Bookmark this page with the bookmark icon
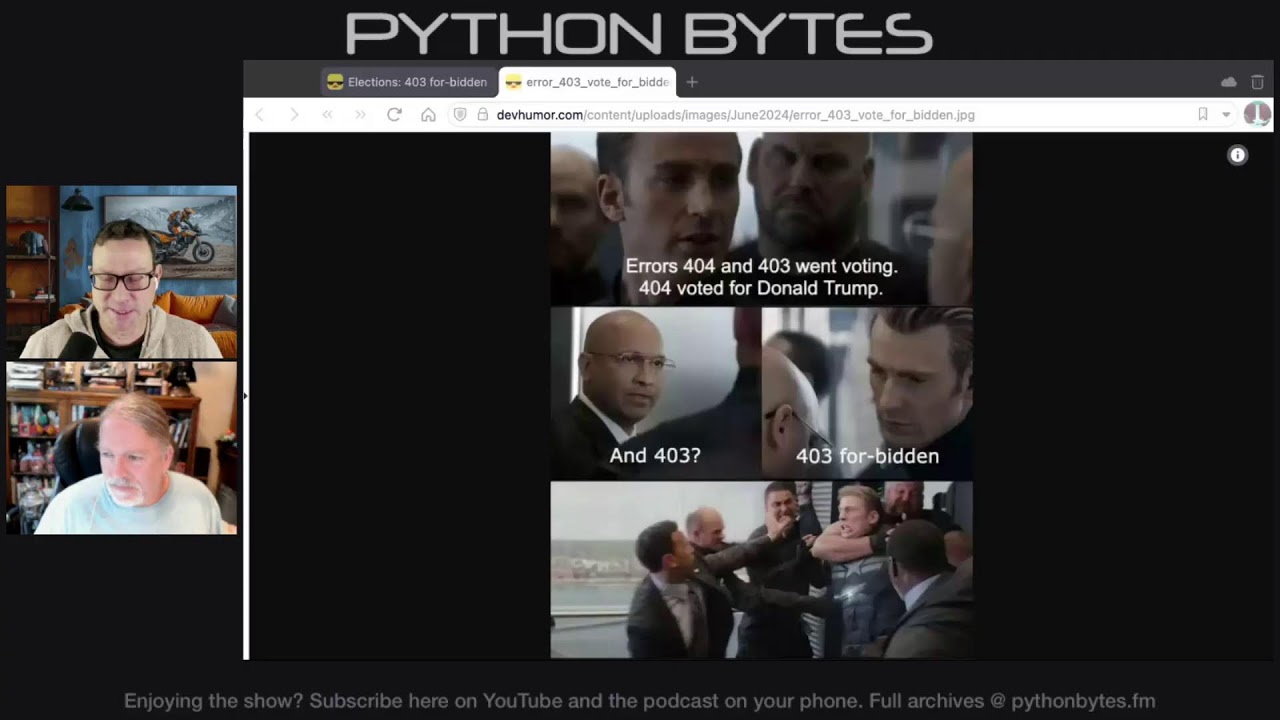Viewport: 1280px width, 720px height. tap(1203, 115)
